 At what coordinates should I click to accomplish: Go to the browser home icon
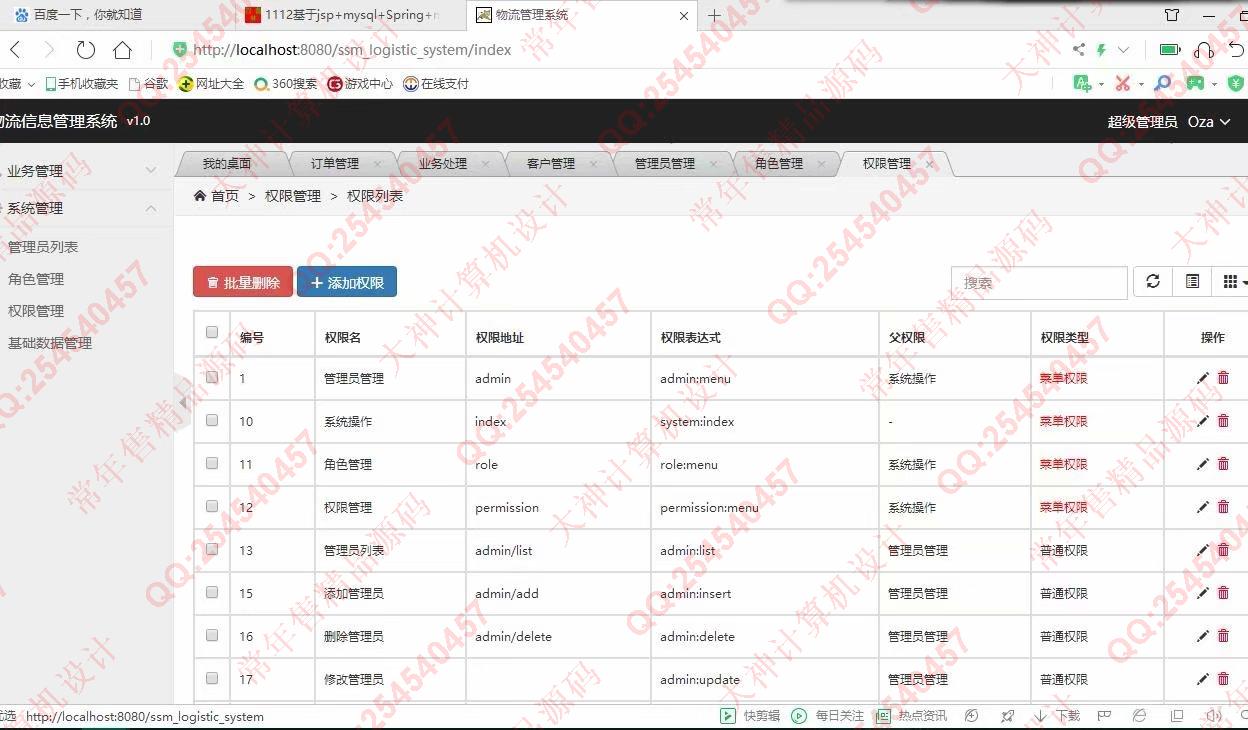coord(122,50)
